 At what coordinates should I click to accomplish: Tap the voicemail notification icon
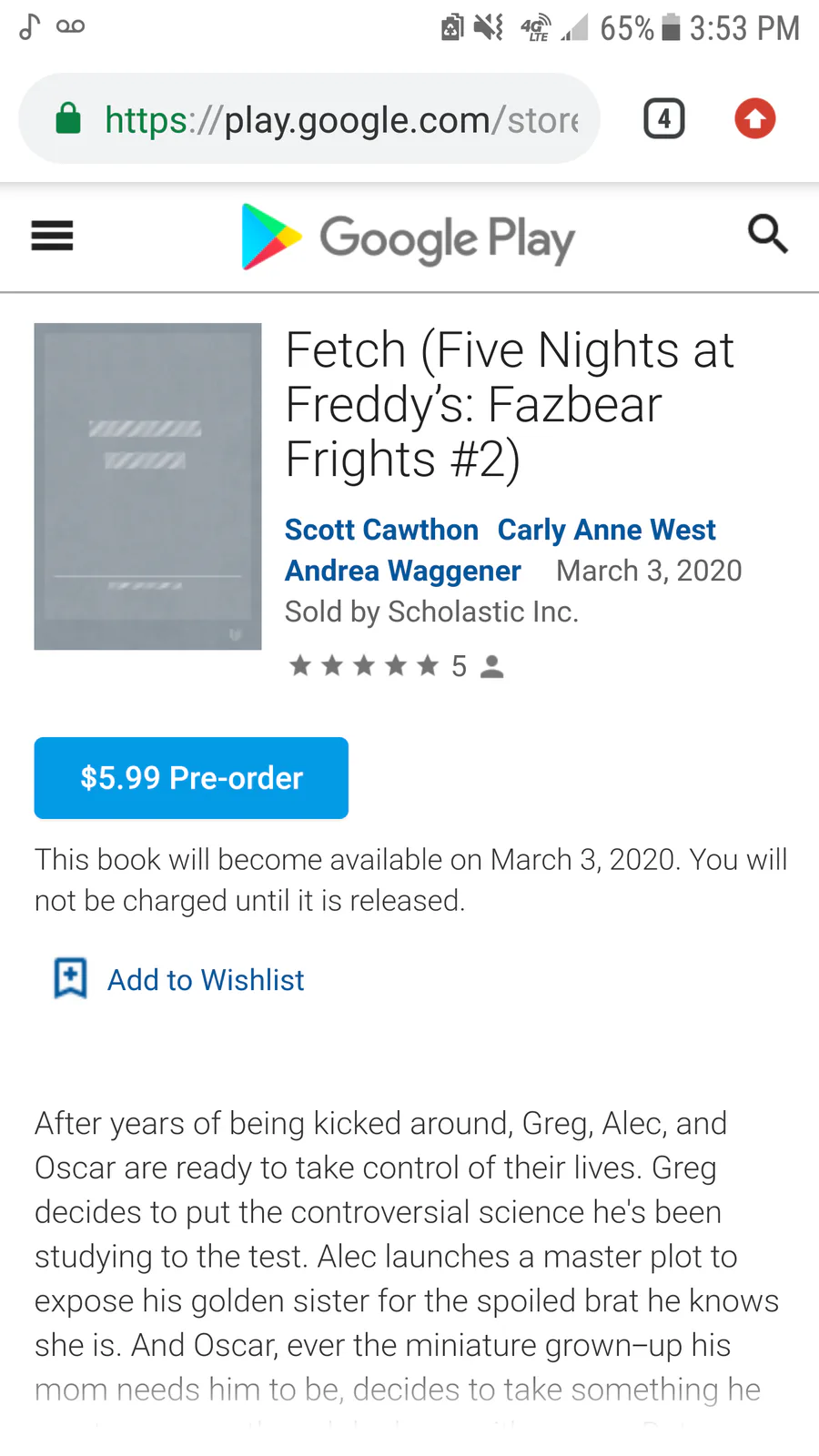[70, 26]
